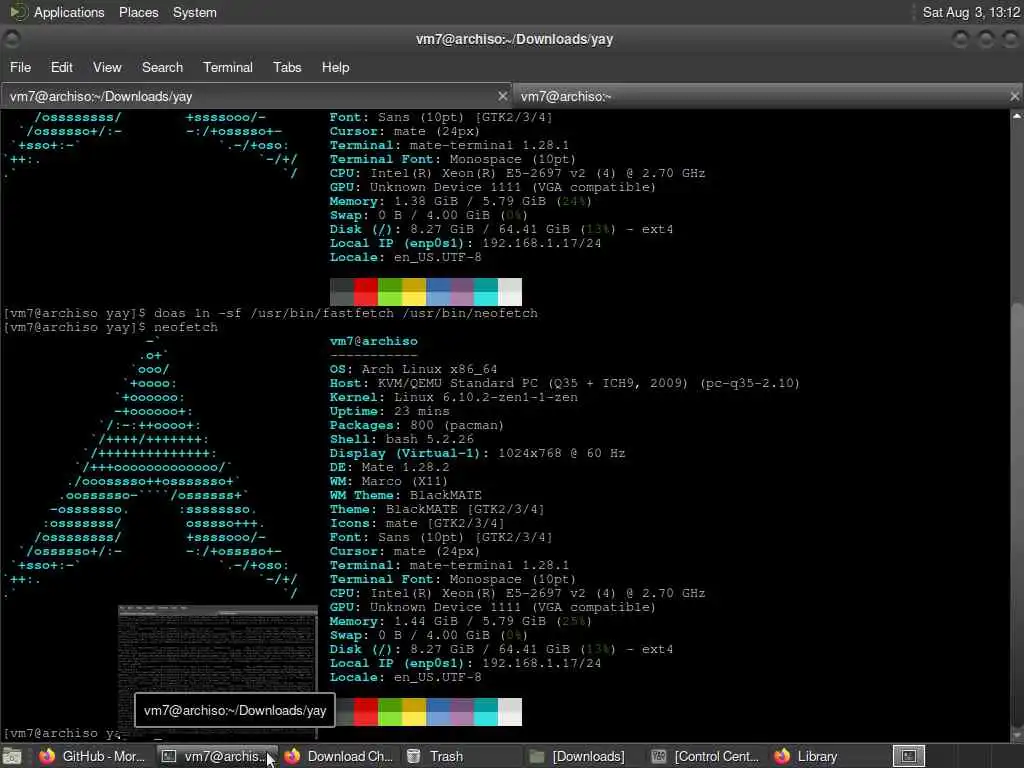This screenshot has width=1024, height=768.
Task: Close the vm7@archiso:~ terminal tab
Action: pos(1014,97)
